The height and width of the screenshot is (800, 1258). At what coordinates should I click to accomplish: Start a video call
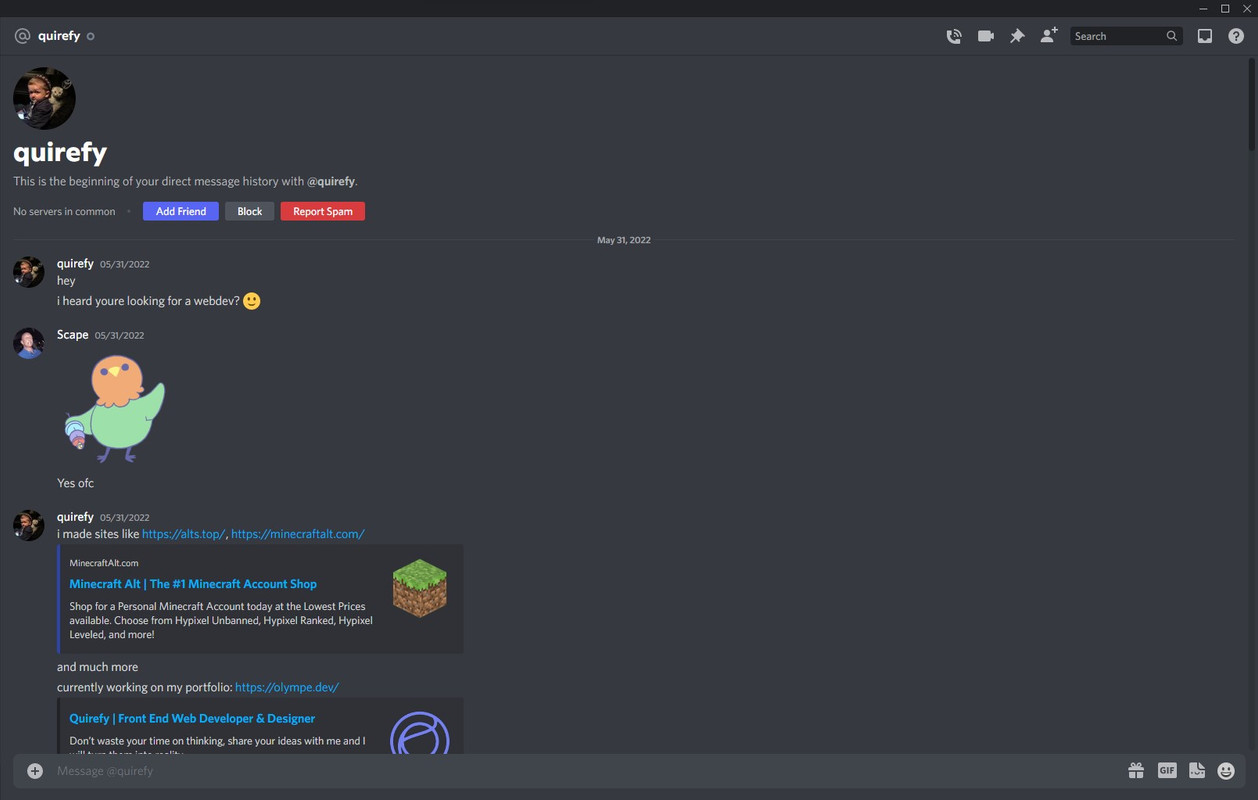tap(986, 36)
